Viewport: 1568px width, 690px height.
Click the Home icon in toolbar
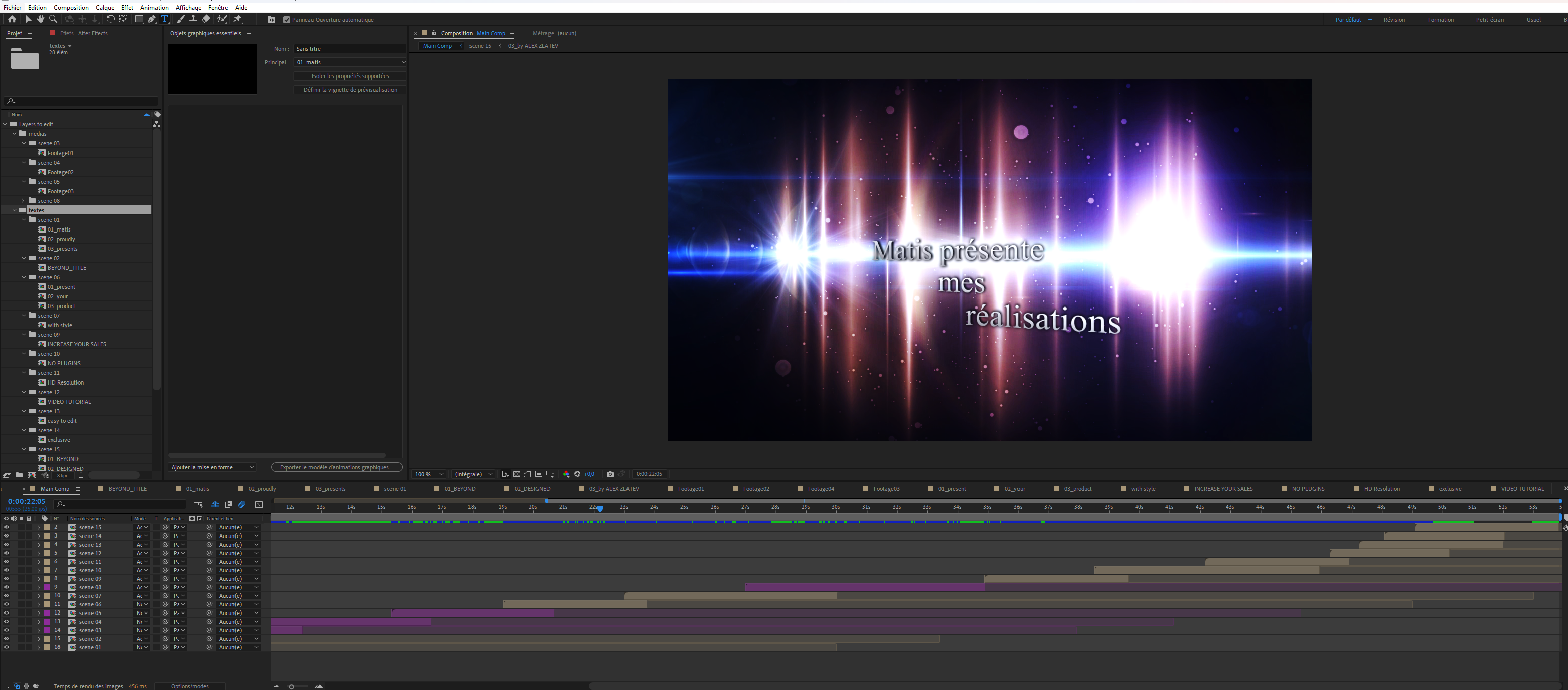click(12, 20)
